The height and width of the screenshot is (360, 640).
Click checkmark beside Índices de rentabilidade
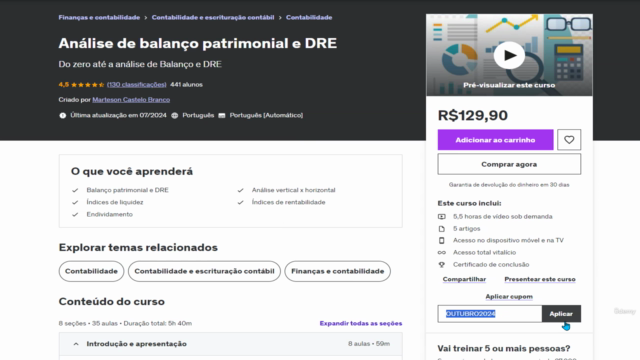point(240,202)
